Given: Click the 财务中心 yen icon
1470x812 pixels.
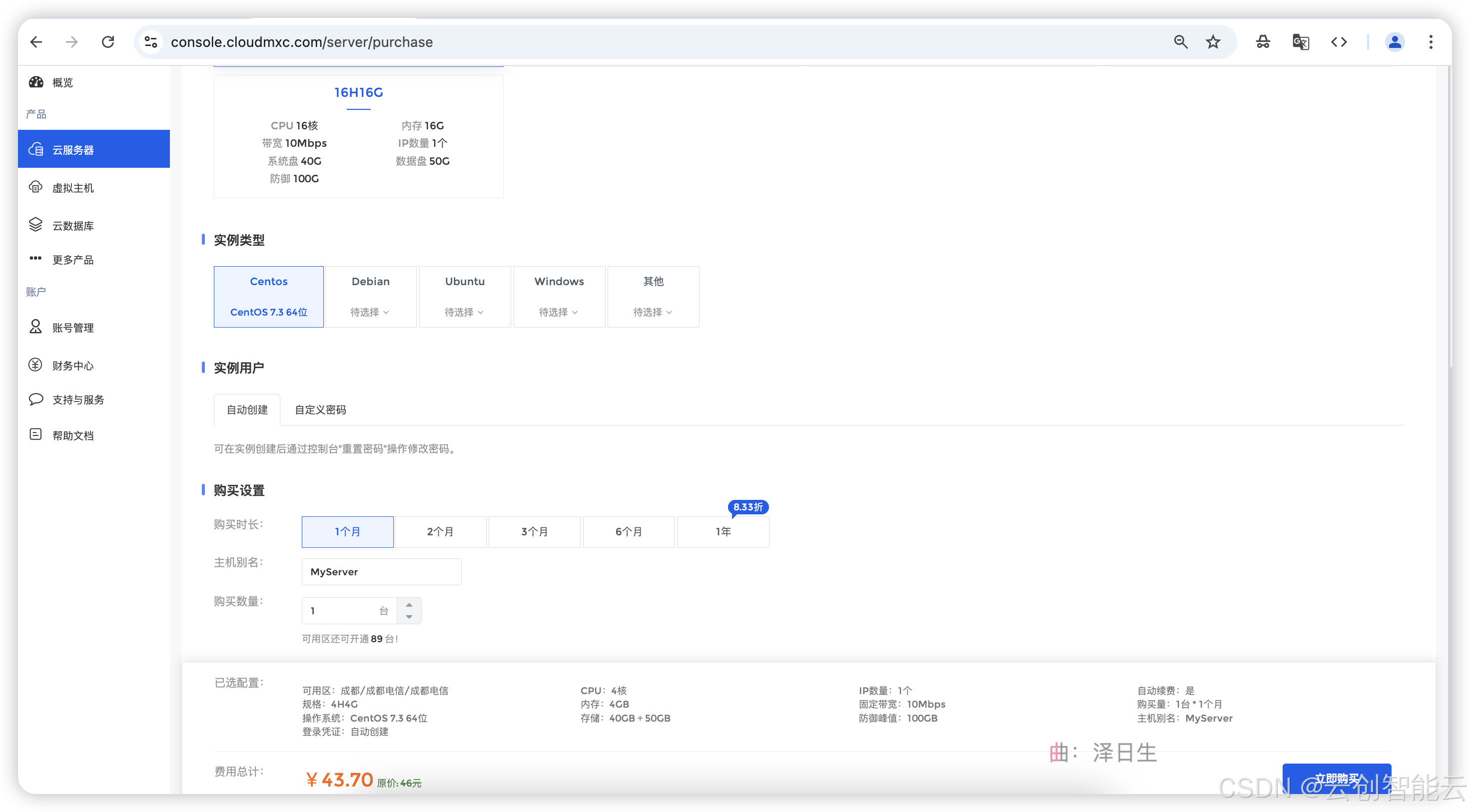Looking at the screenshot, I should tap(36, 365).
